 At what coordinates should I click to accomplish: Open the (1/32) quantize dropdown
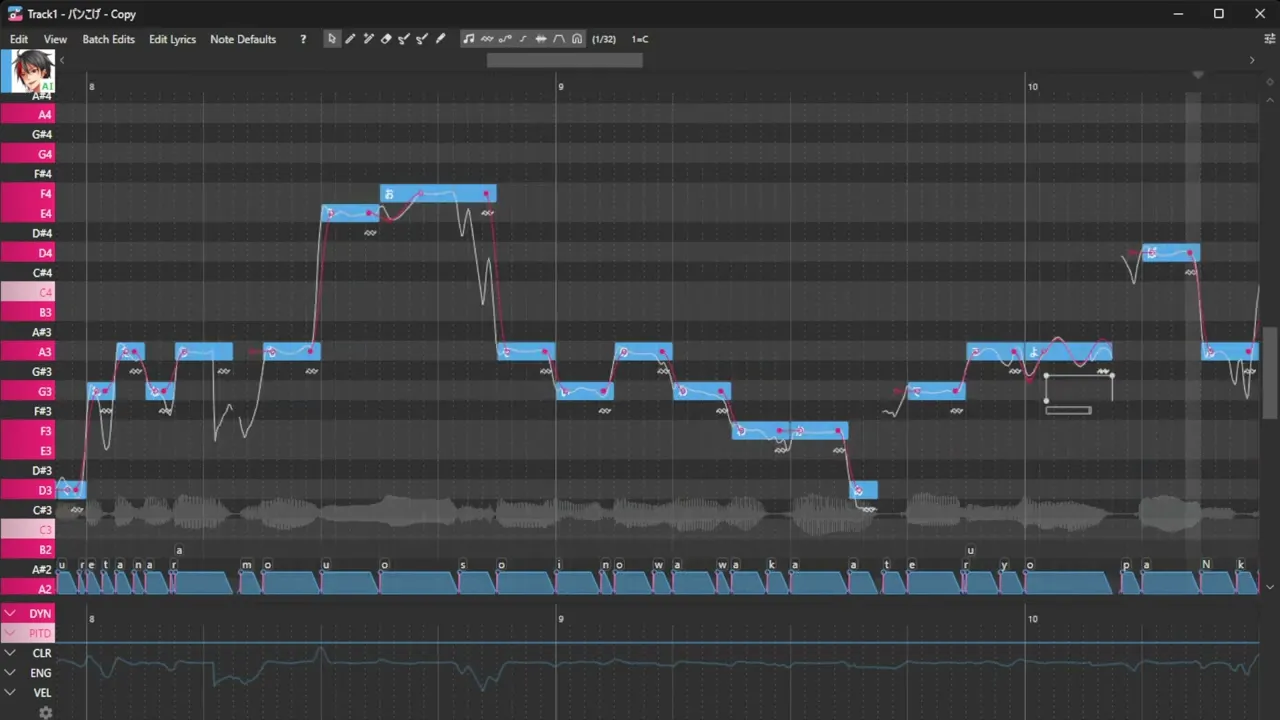point(604,39)
